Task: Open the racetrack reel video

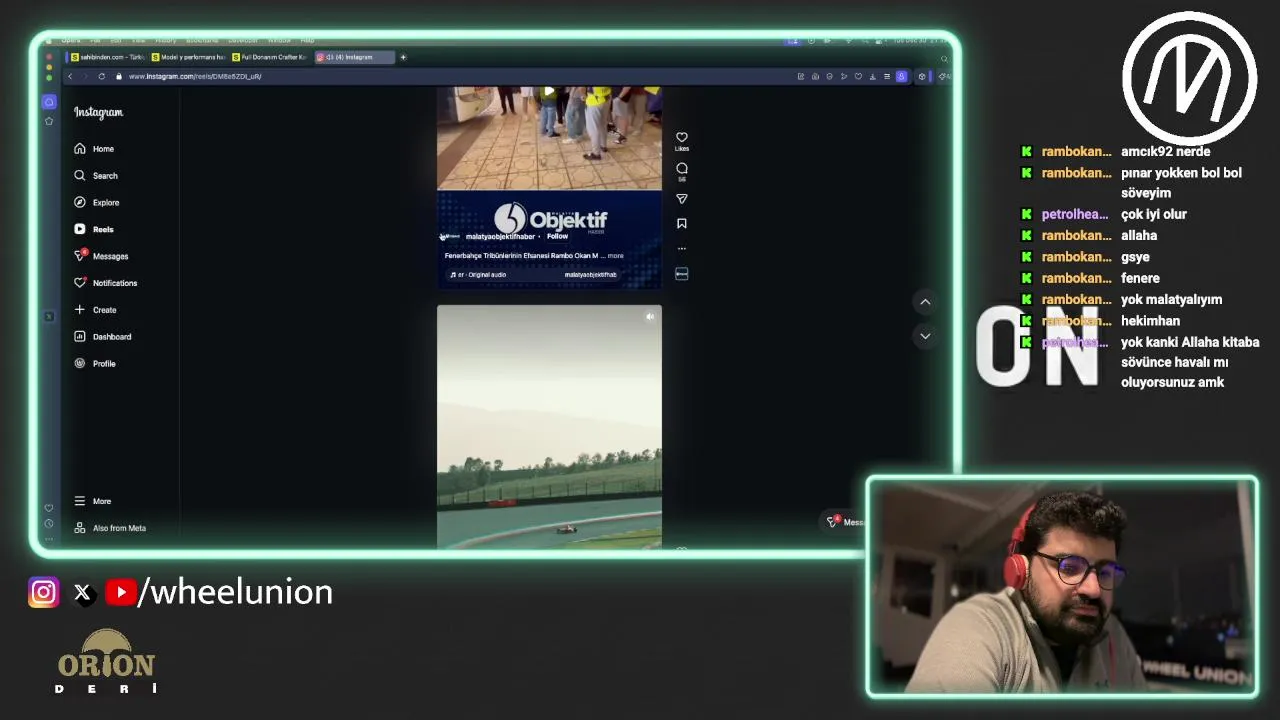Action: [549, 427]
